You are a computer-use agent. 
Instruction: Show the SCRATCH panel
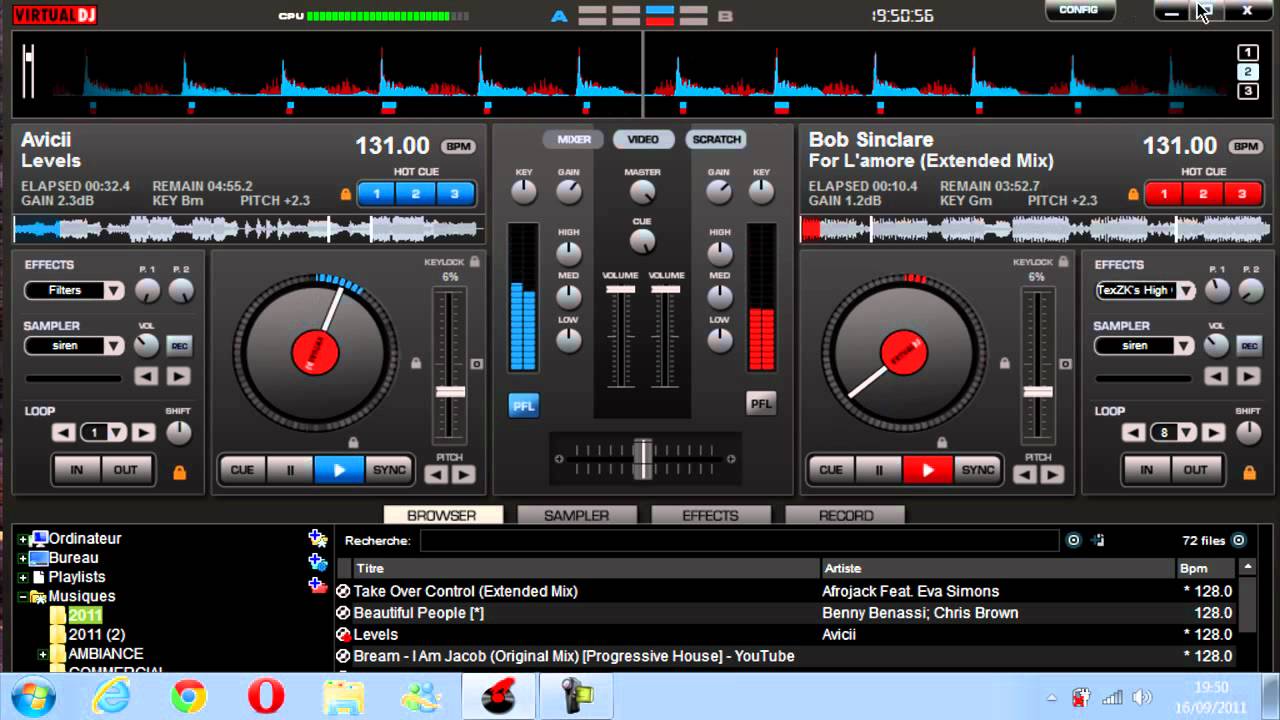[x=716, y=139]
